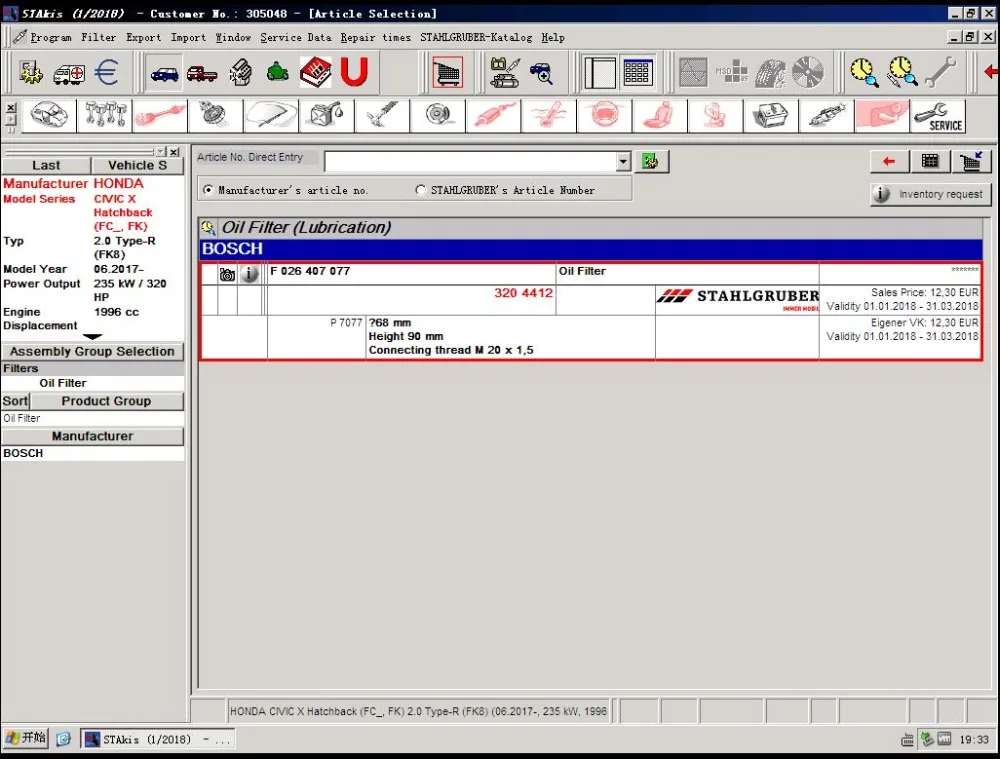This screenshot has width=1000, height=759.
Task: Click the red back arrow button
Action: (889, 161)
